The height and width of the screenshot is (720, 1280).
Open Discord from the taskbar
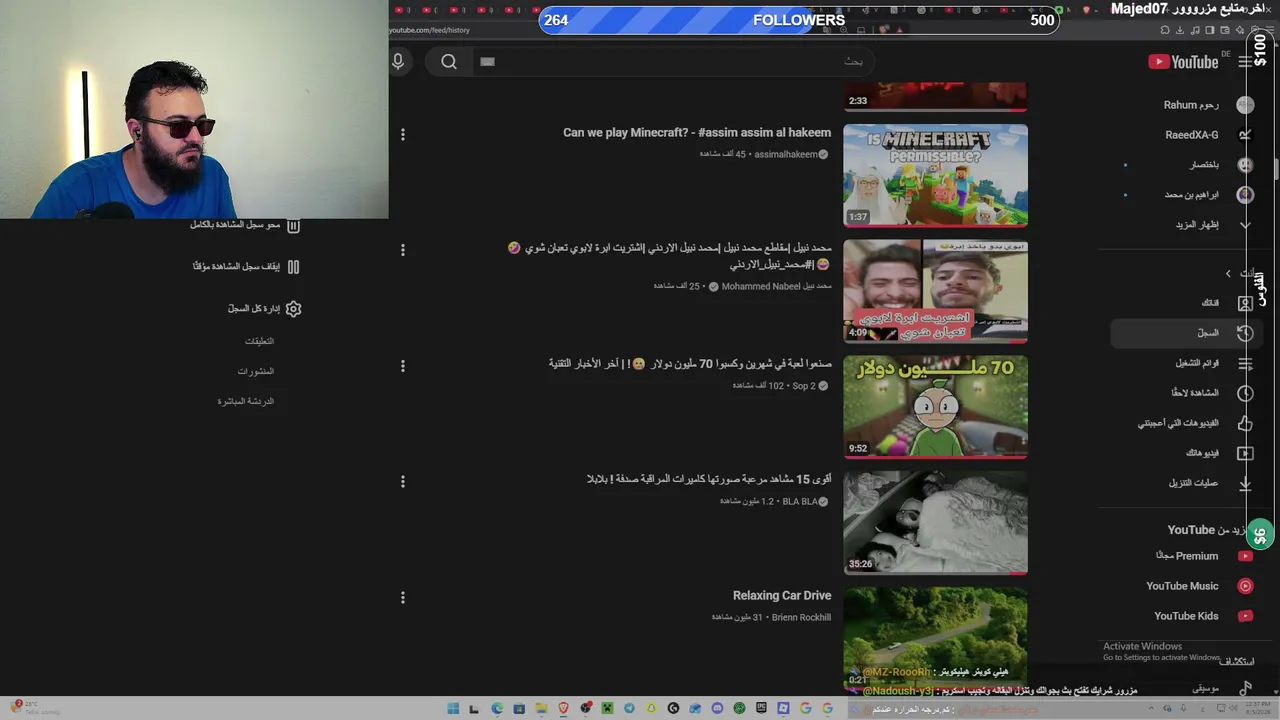pyautogui.click(x=717, y=709)
